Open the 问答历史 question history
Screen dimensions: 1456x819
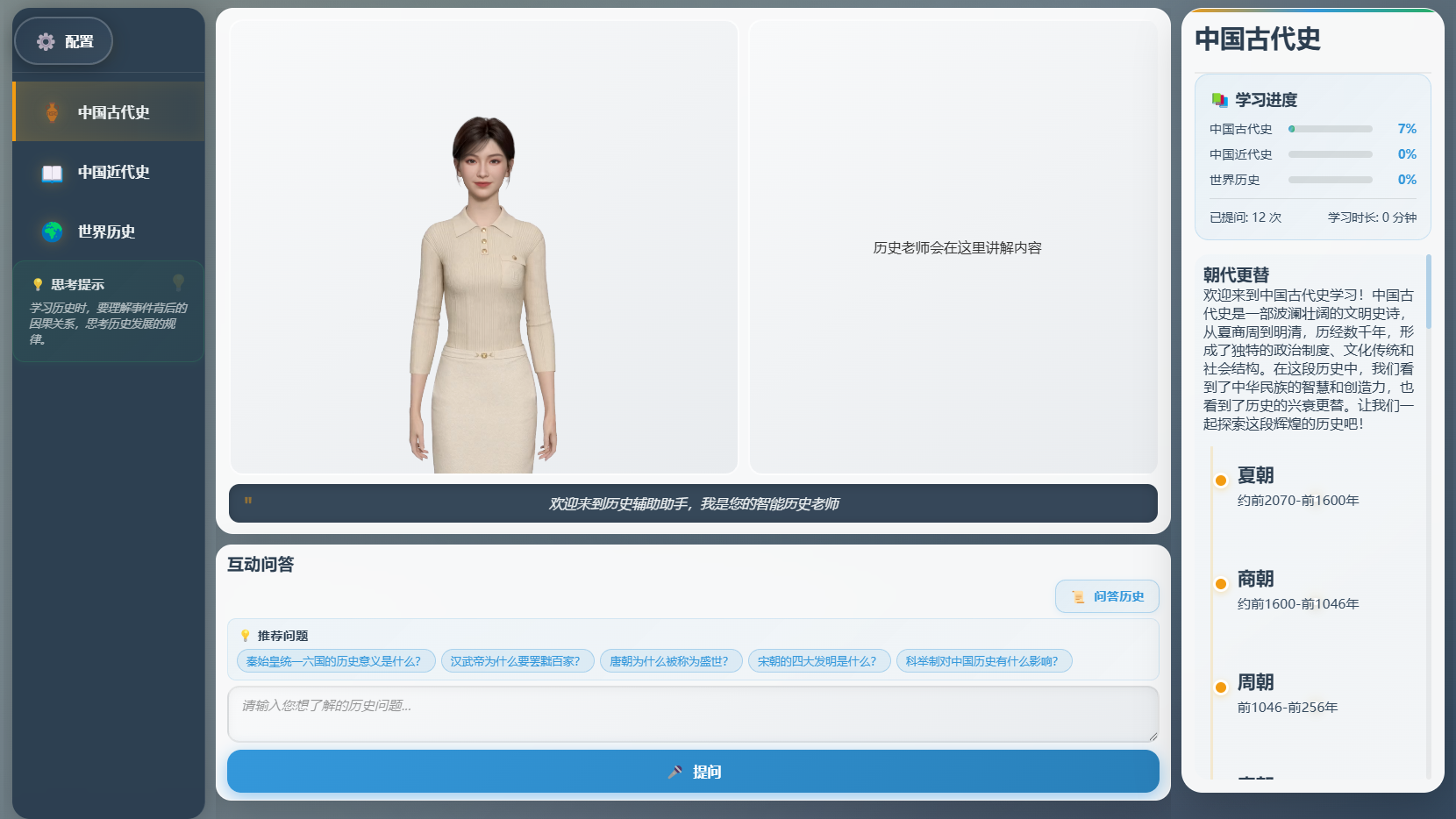[1107, 596]
